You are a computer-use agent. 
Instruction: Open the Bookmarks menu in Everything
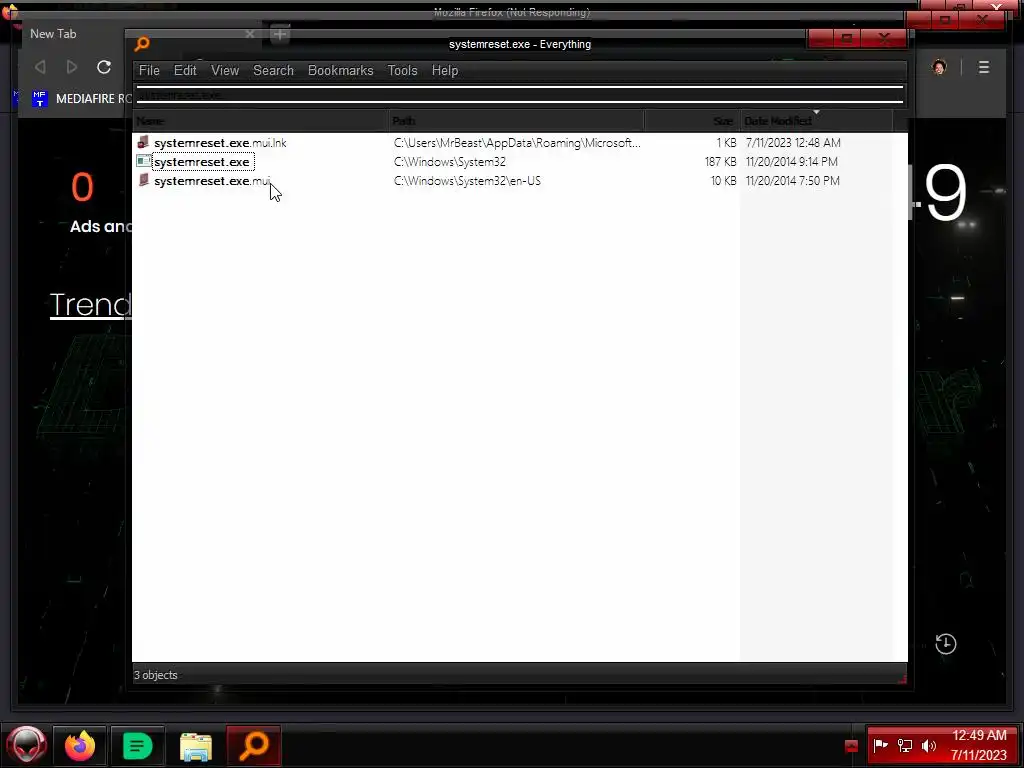pos(340,71)
